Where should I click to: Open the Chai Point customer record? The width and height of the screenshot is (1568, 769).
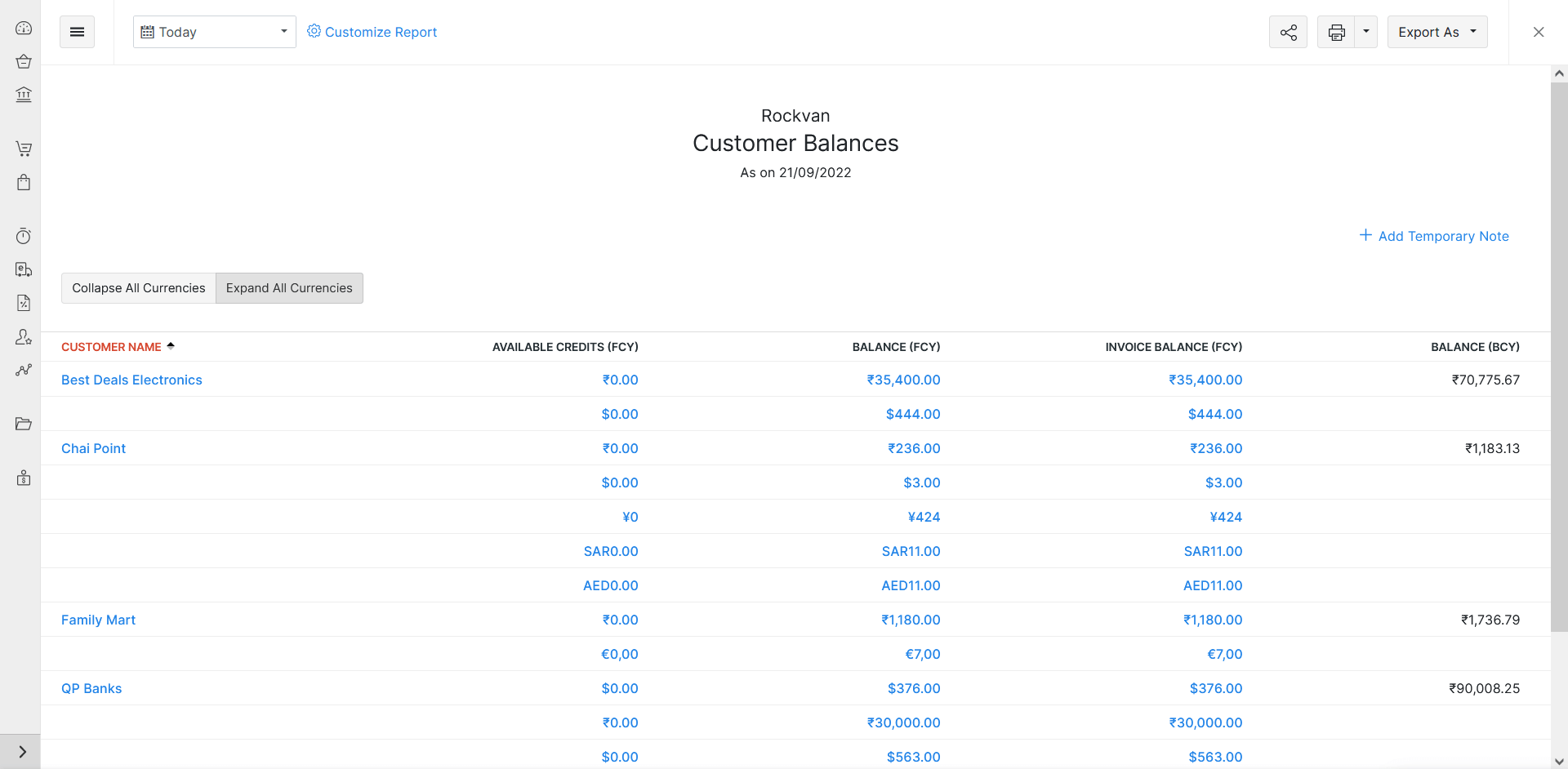(x=93, y=448)
